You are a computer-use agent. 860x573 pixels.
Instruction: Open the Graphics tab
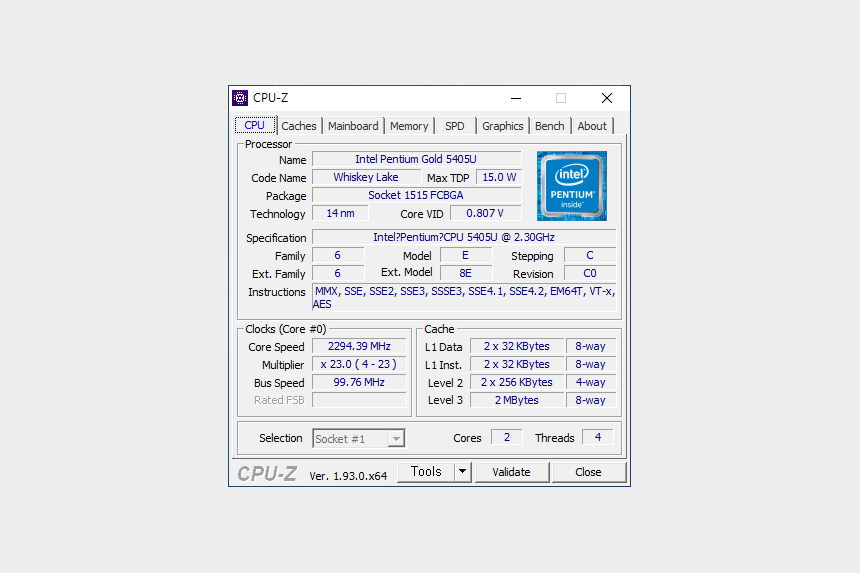pyautogui.click(x=502, y=126)
